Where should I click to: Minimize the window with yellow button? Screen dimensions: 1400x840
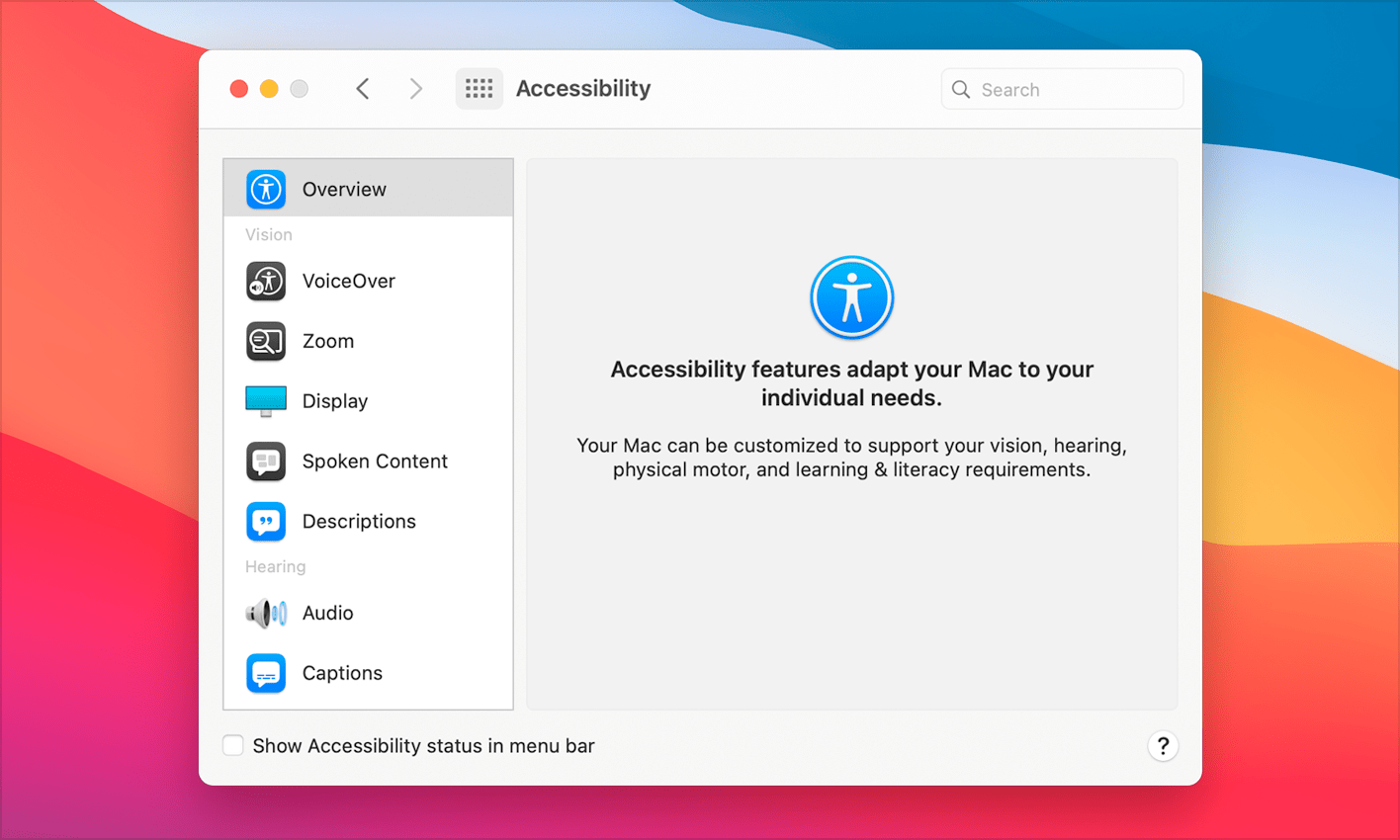(269, 89)
